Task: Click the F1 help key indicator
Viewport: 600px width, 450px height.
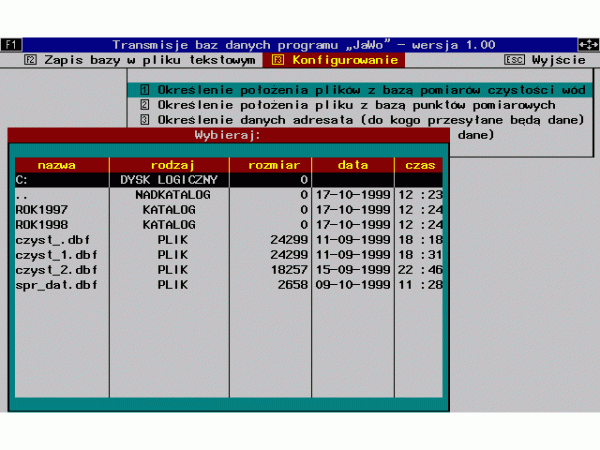Action: [11, 45]
